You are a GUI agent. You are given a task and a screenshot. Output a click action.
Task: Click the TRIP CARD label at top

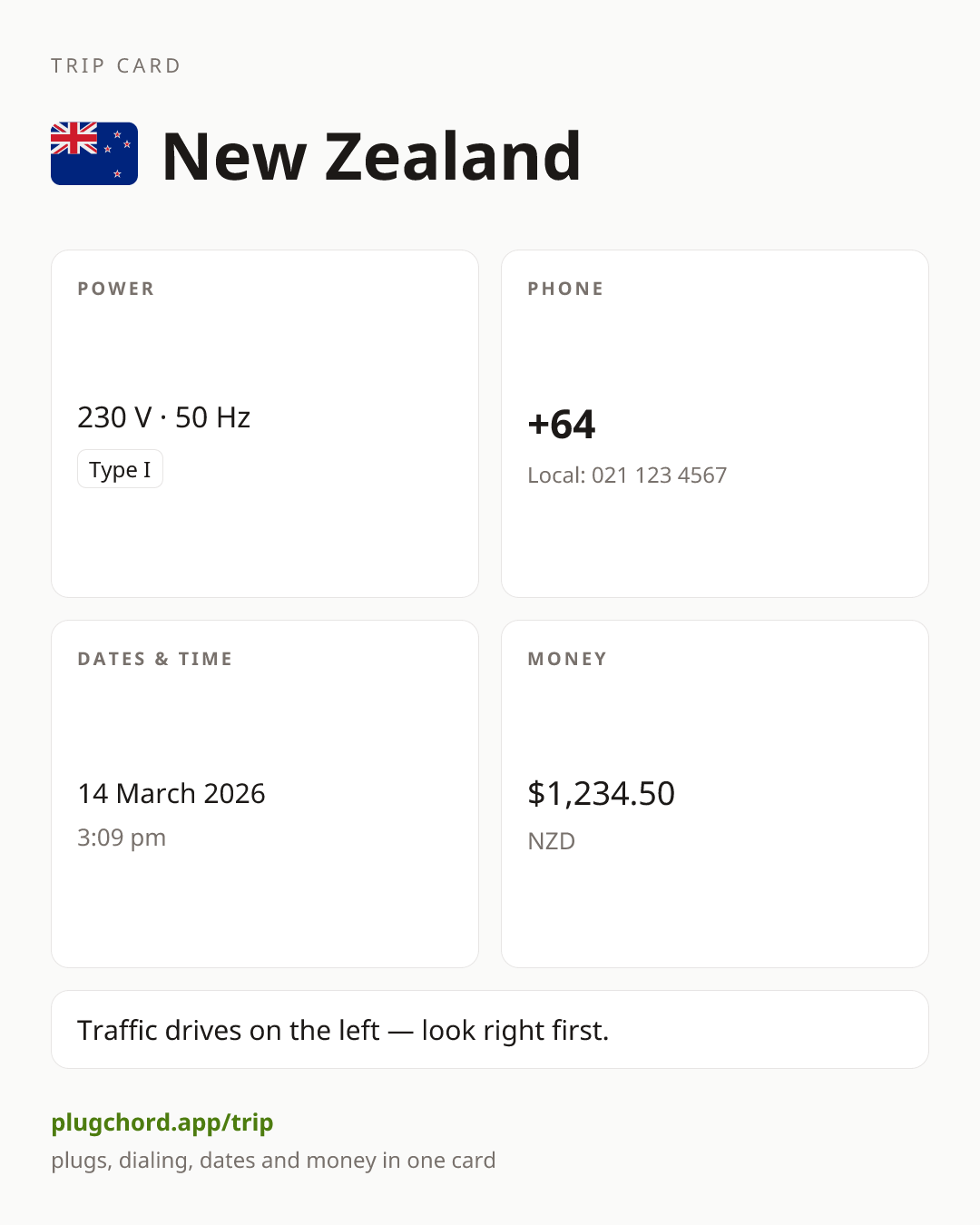point(116,65)
